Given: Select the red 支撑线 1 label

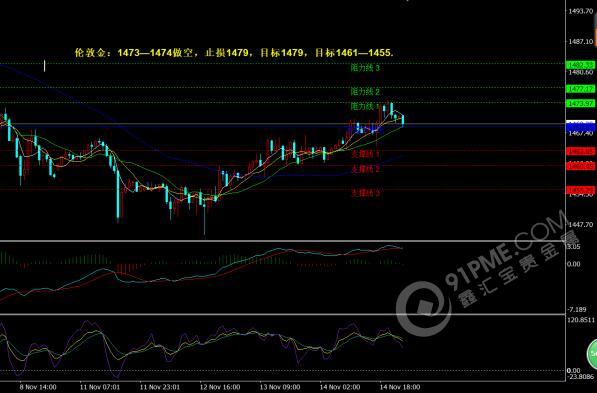Looking at the screenshot, I should tap(365, 154).
